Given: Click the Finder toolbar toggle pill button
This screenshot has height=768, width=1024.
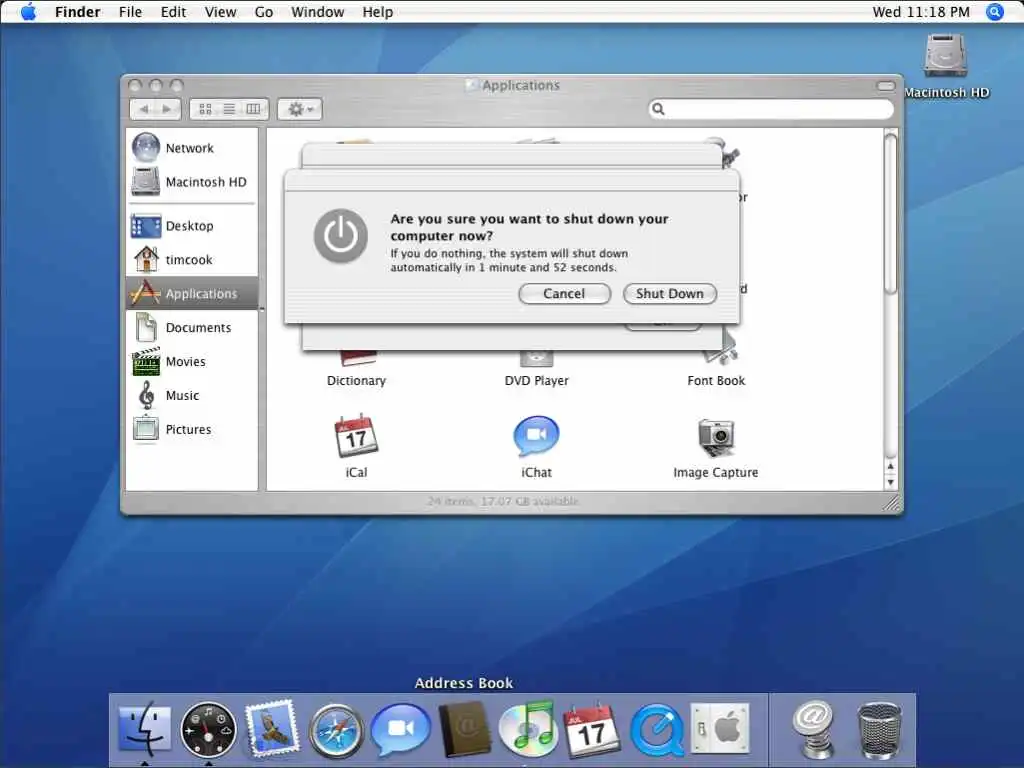Looking at the screenshot, I should point(886,86).
